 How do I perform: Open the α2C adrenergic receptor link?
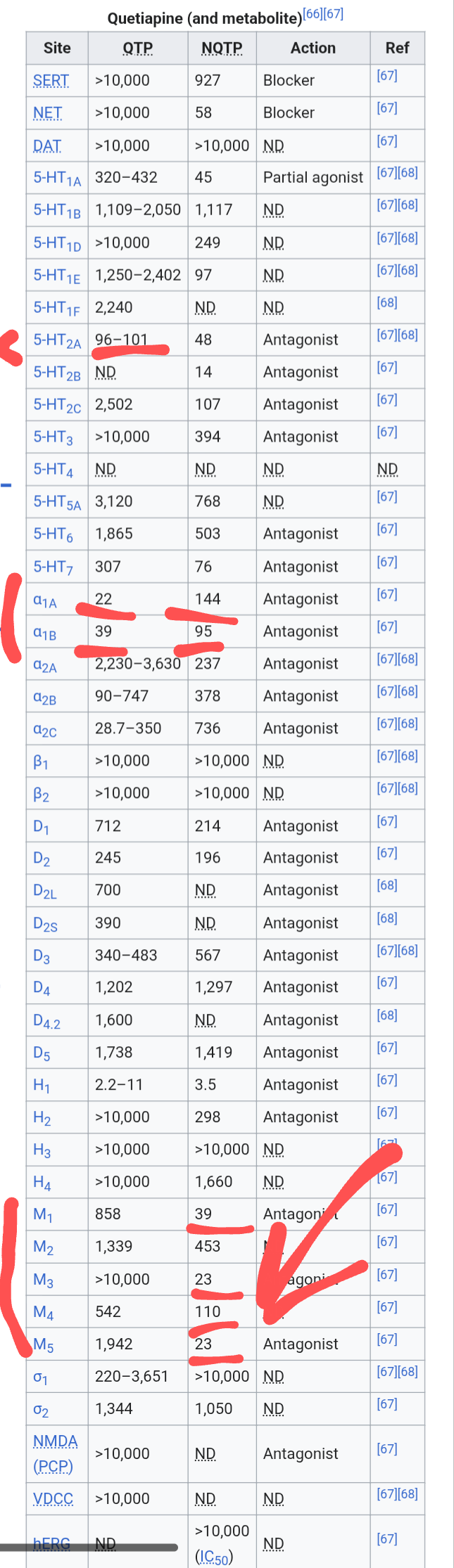45,729
